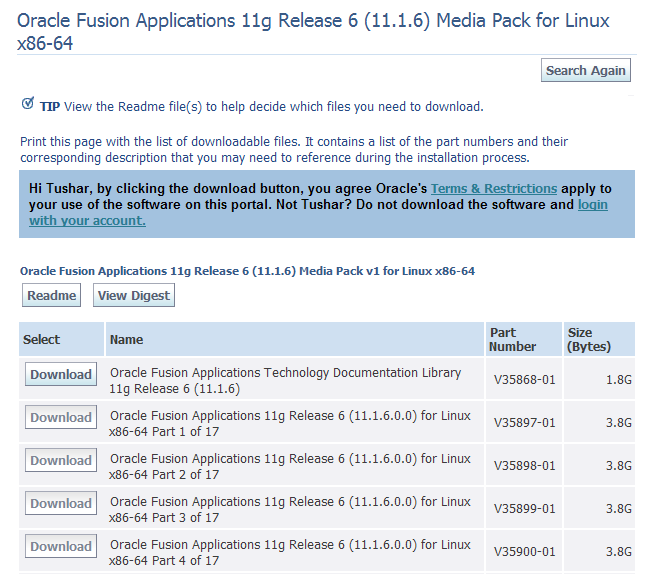Viewport: 658px width, 576px height.
Task: Click the page title Oracle Fusion Applications
Action: click(x=313, y=31)
